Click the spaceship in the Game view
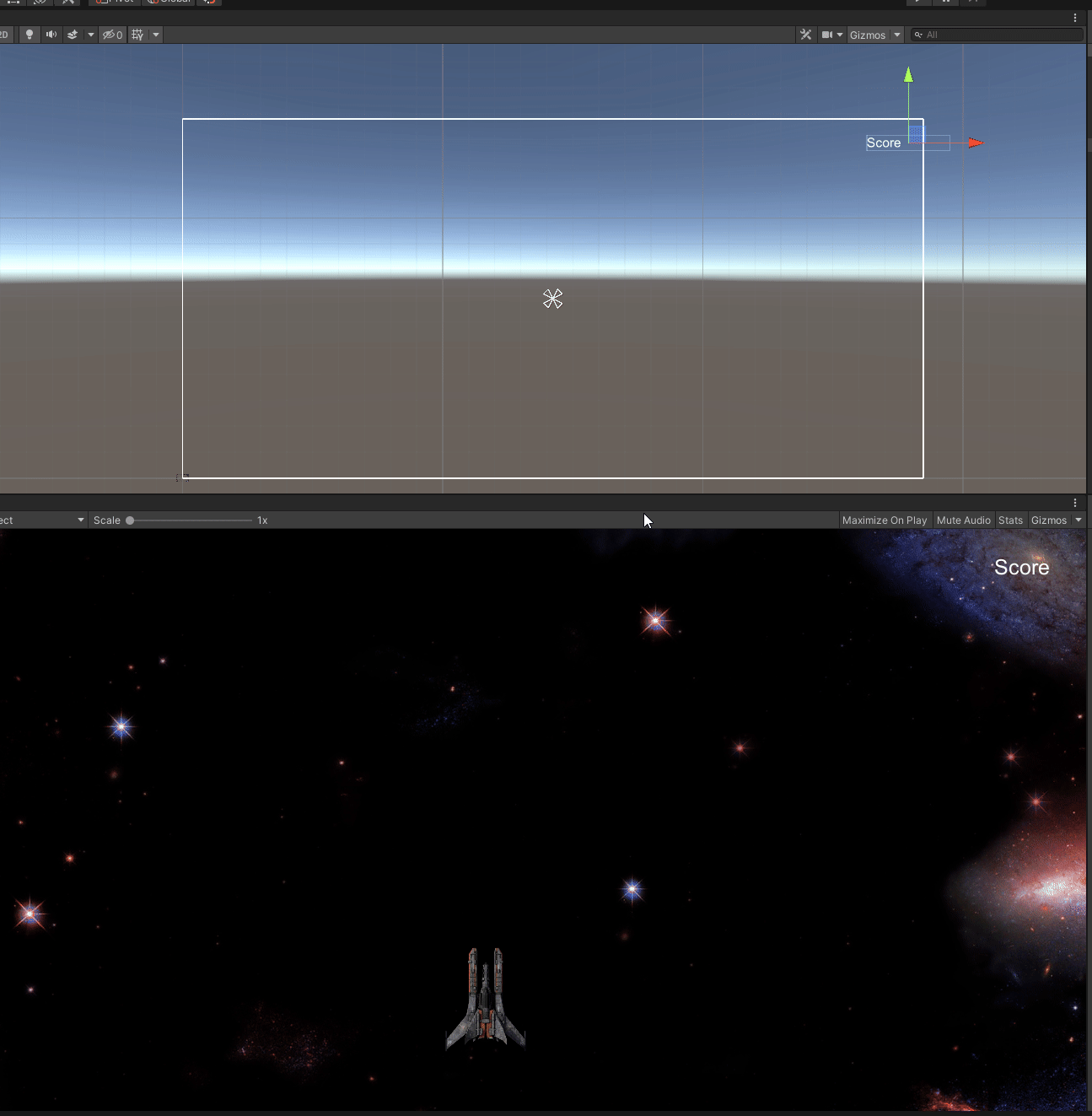 486,999
